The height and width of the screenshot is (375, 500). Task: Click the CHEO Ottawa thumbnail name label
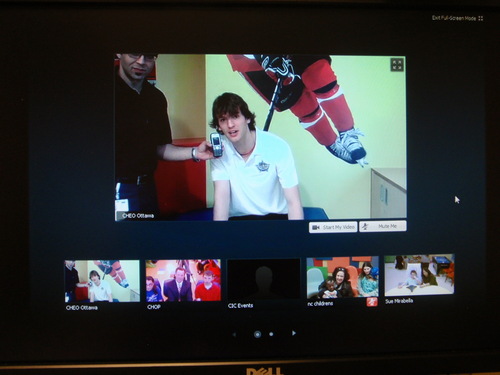tap(82, 308)
